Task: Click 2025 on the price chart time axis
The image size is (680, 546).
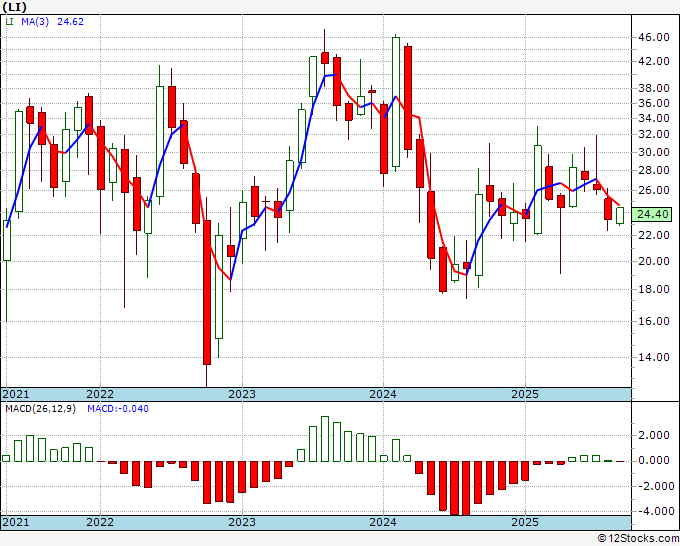Action: 525,394
